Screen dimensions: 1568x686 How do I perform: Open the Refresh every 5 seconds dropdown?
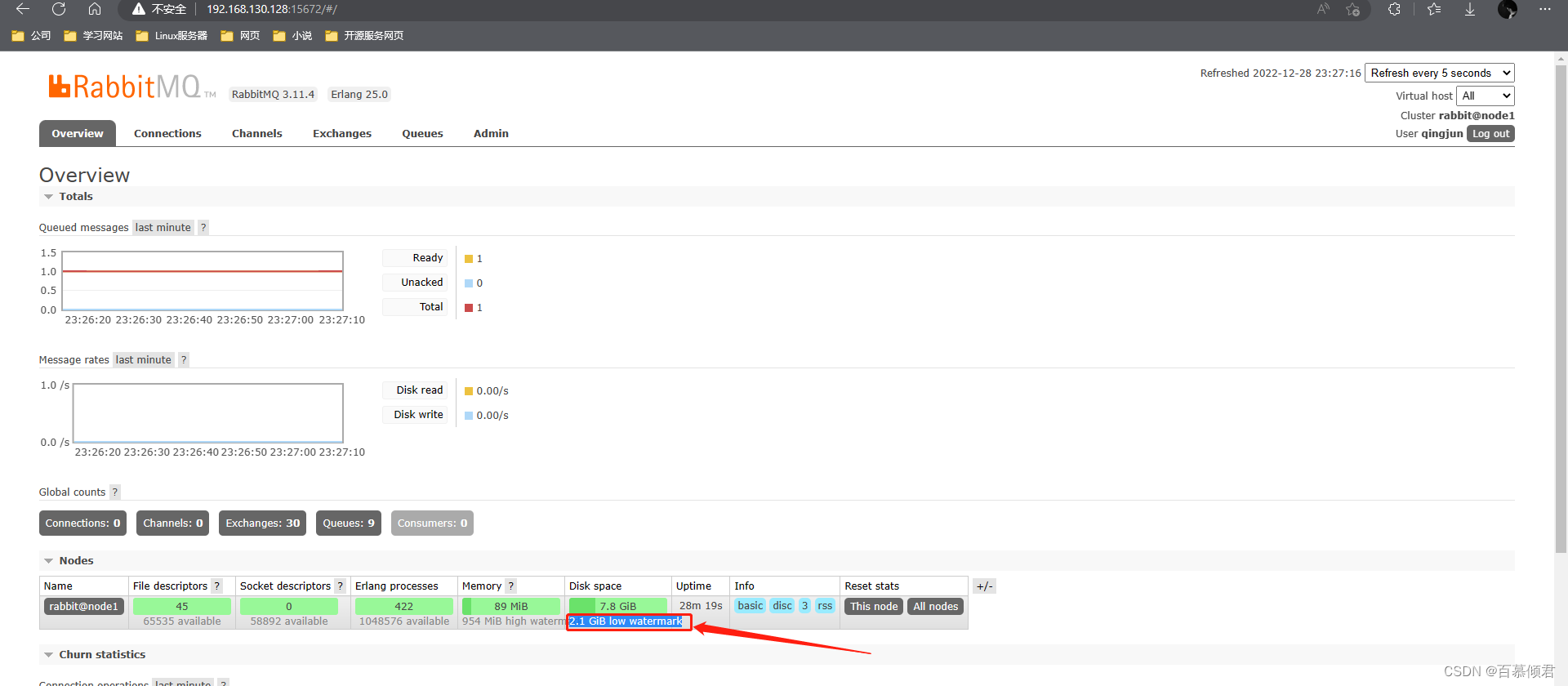1440,73
